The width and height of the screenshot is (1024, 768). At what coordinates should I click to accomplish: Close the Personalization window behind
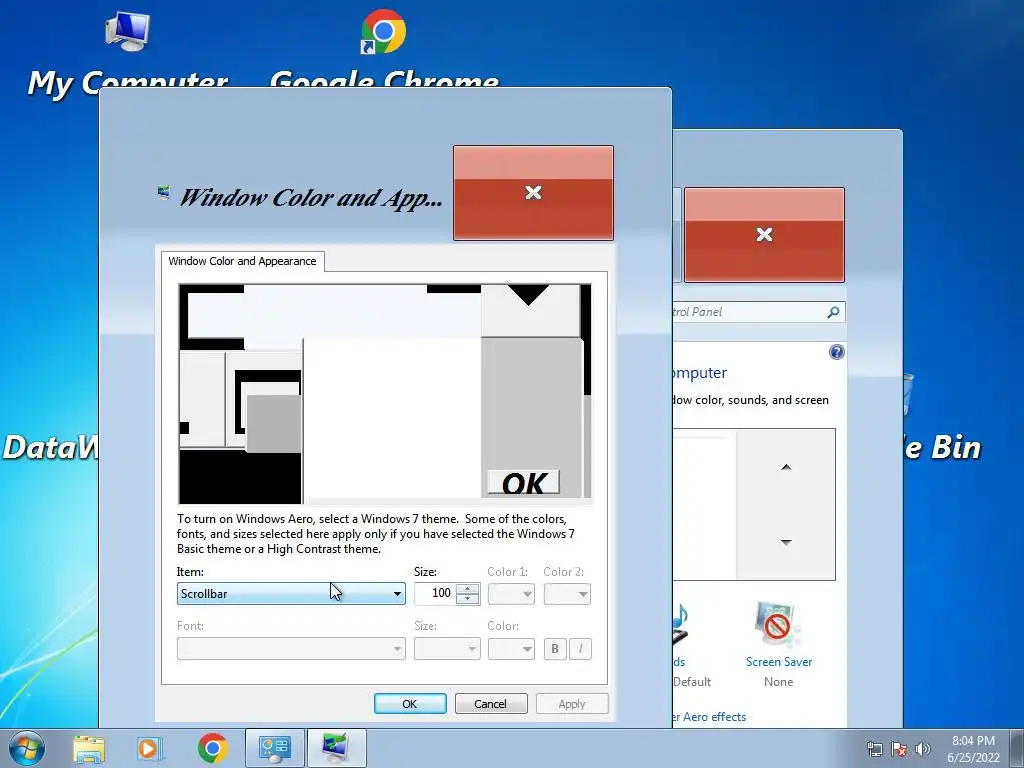tap(764, 235)
